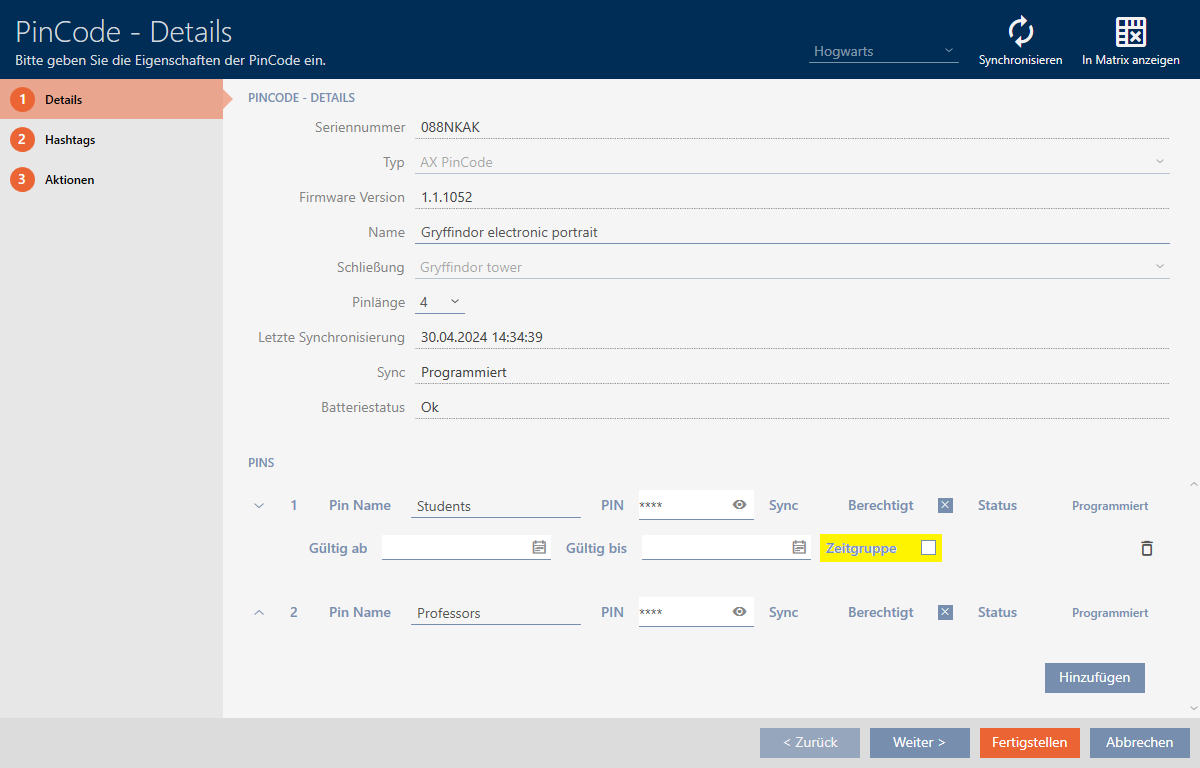This screenshot has width=1200, height=768.
Task: Click the Hinzufügen button
Action: coord(1094,677)
